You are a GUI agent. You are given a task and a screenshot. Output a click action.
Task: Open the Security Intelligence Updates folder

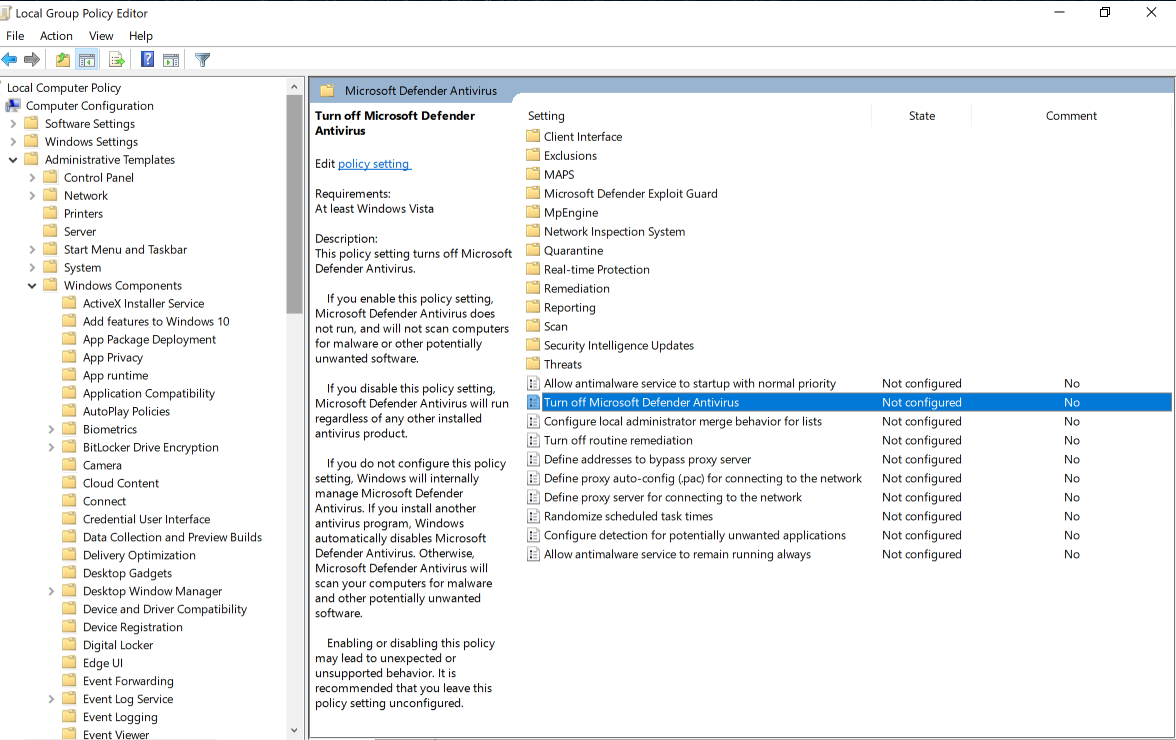click(x=619, y=345)
